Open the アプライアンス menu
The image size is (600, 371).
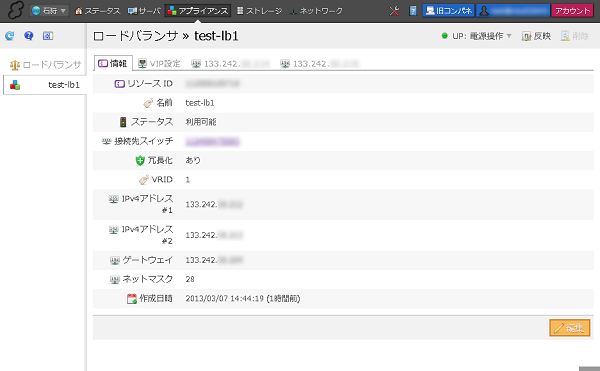point(198,11)
